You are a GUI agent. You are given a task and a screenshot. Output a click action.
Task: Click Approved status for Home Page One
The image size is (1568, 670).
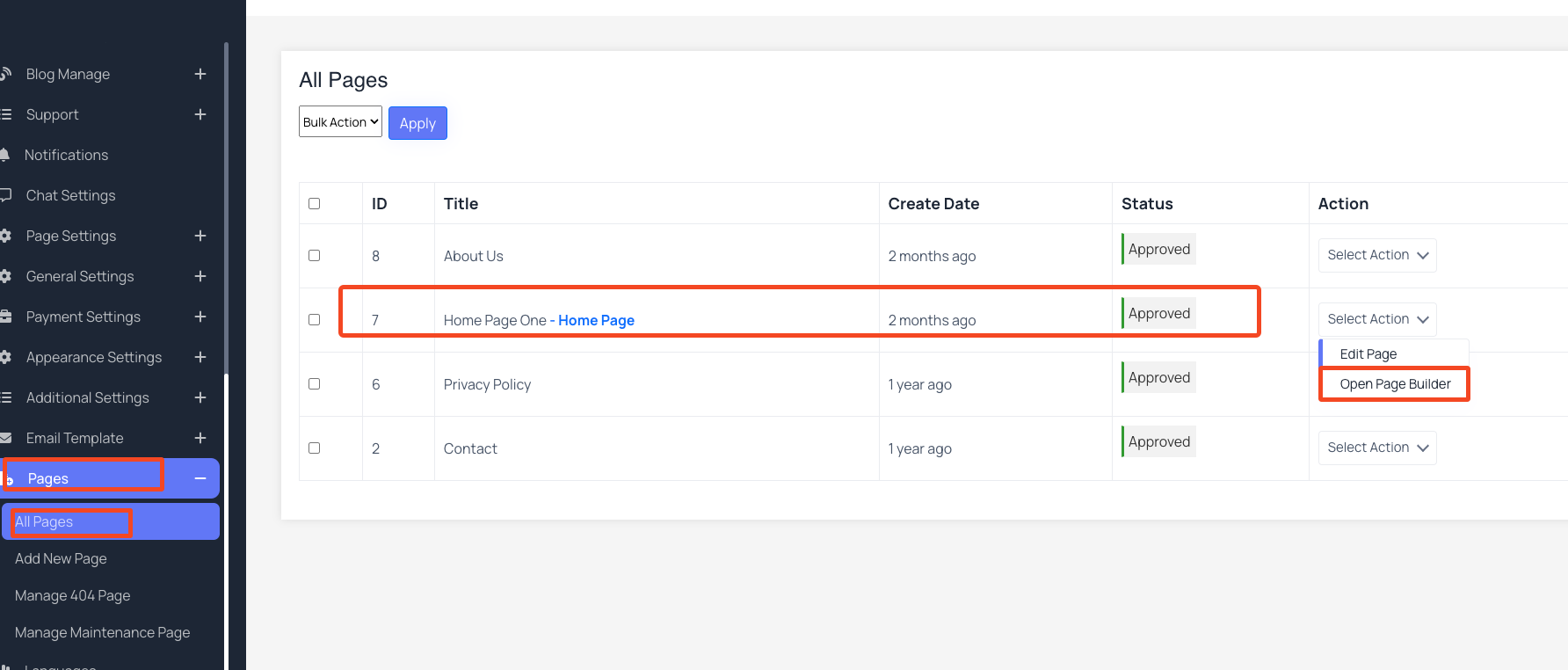coord(1158,313)
